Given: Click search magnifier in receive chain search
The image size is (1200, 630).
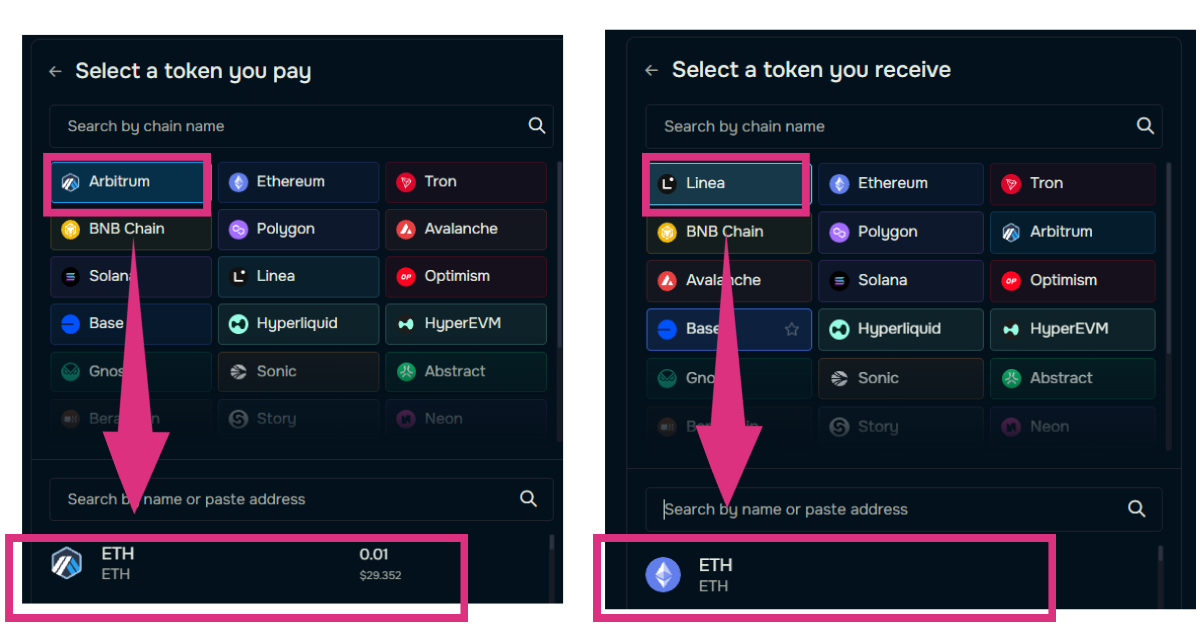Looking at the screenshot, I should pos(1145,126).
